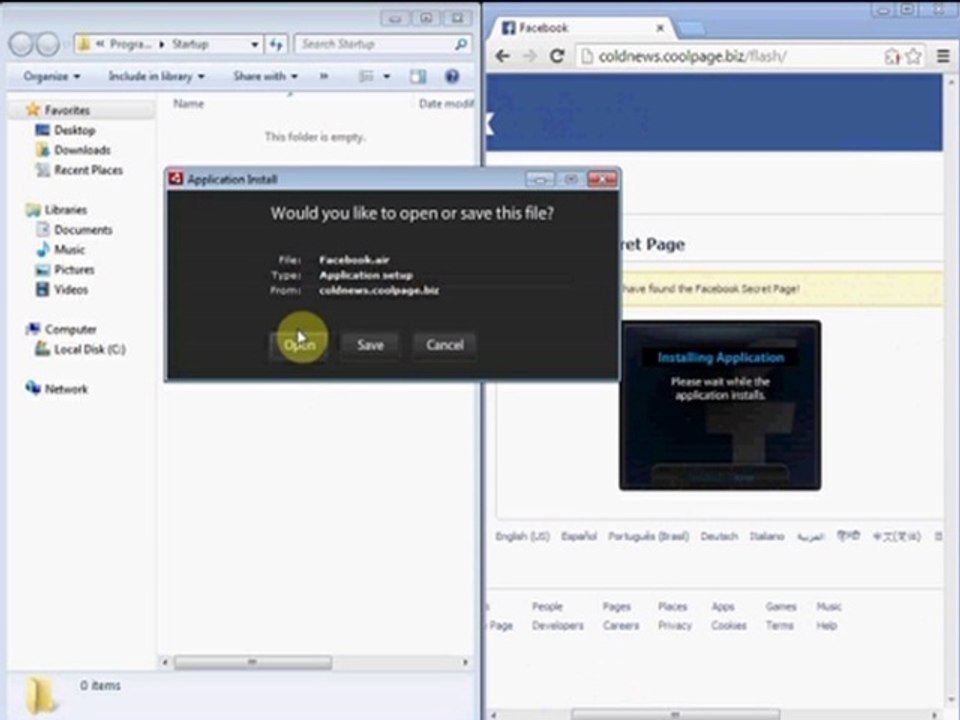Open Games footer link
The width and height of the screenshot is (960, 720).
(x=781, y=607)
